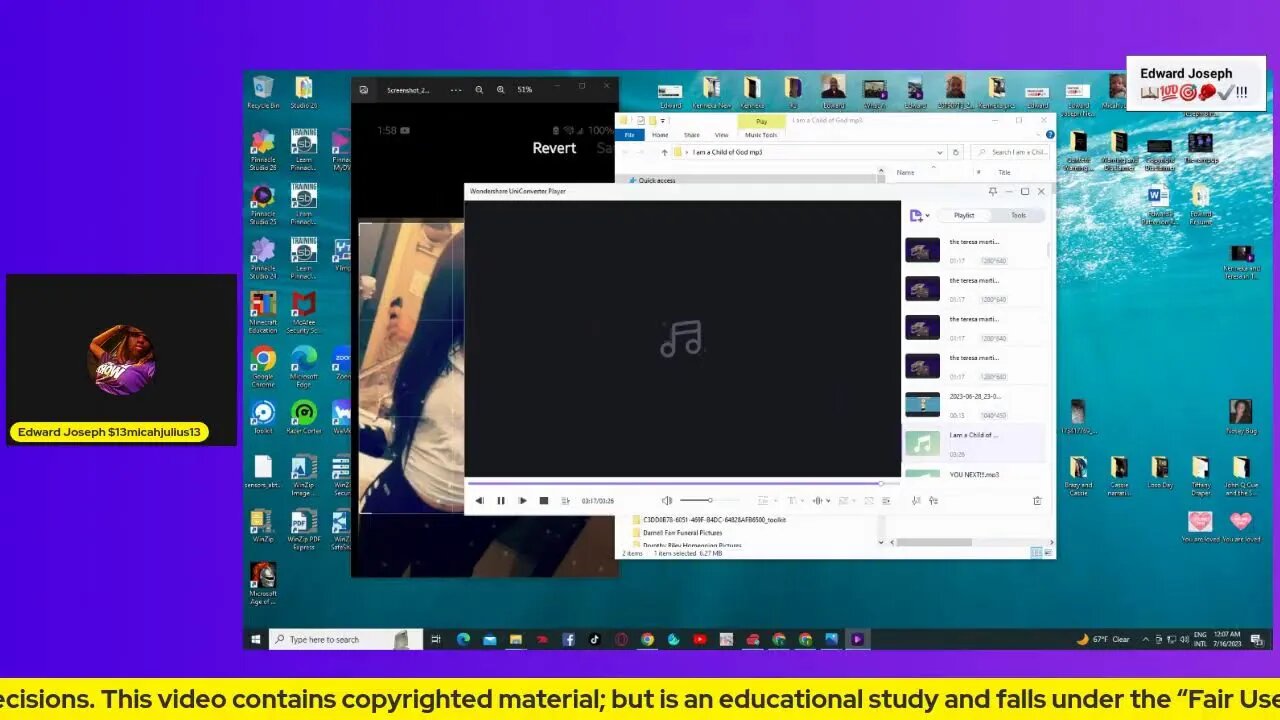Skip to next track in player
The height and width of the screenshot is (720, 1280).
click(522, 500)
